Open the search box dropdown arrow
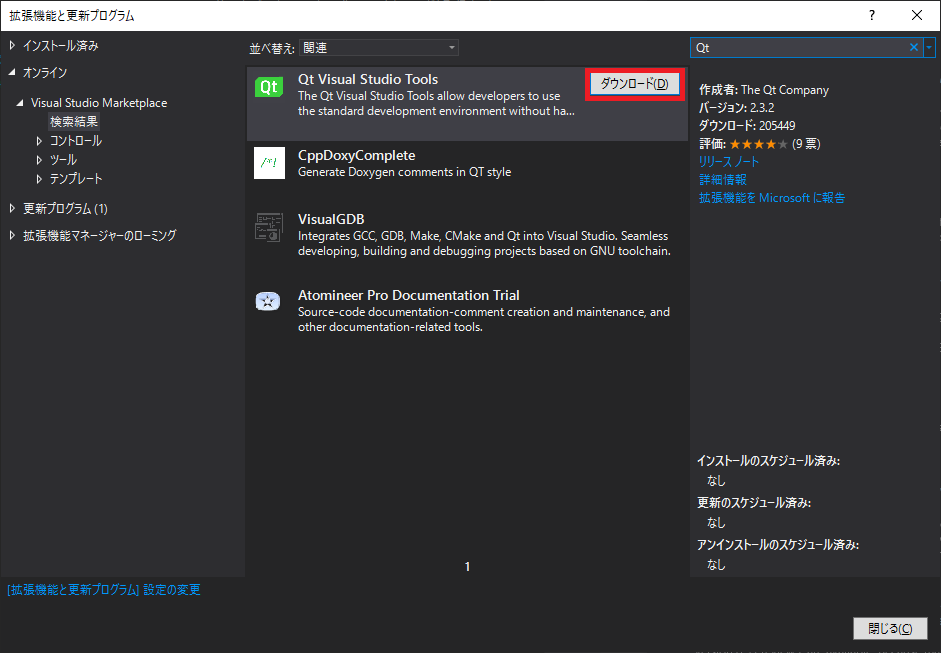 929,47
